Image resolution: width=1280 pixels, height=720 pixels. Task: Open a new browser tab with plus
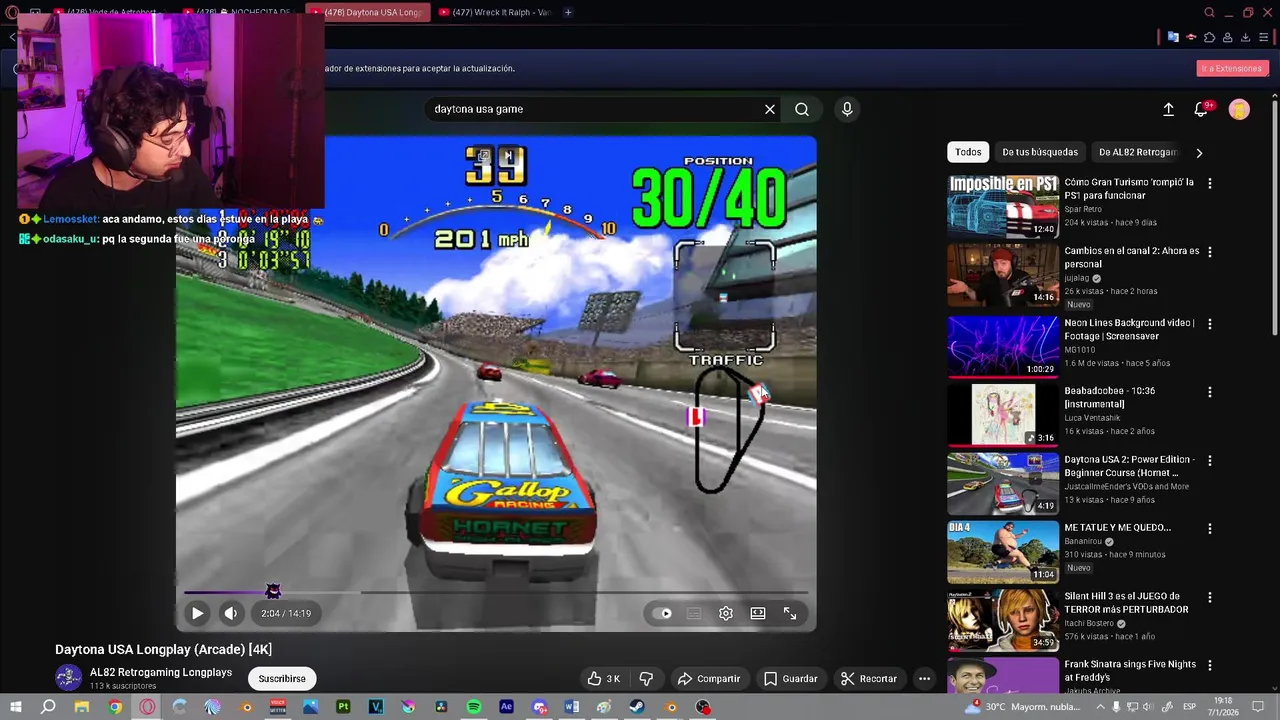click(x=568, y=12)
